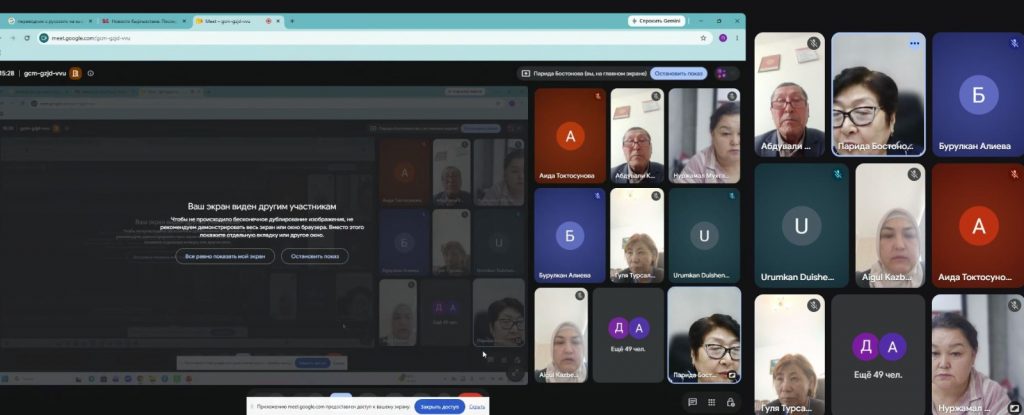Select Aigul Kazbe video tile in Meet grid
The width and height of the screenshot is (1024, 415).
(561, 335)
